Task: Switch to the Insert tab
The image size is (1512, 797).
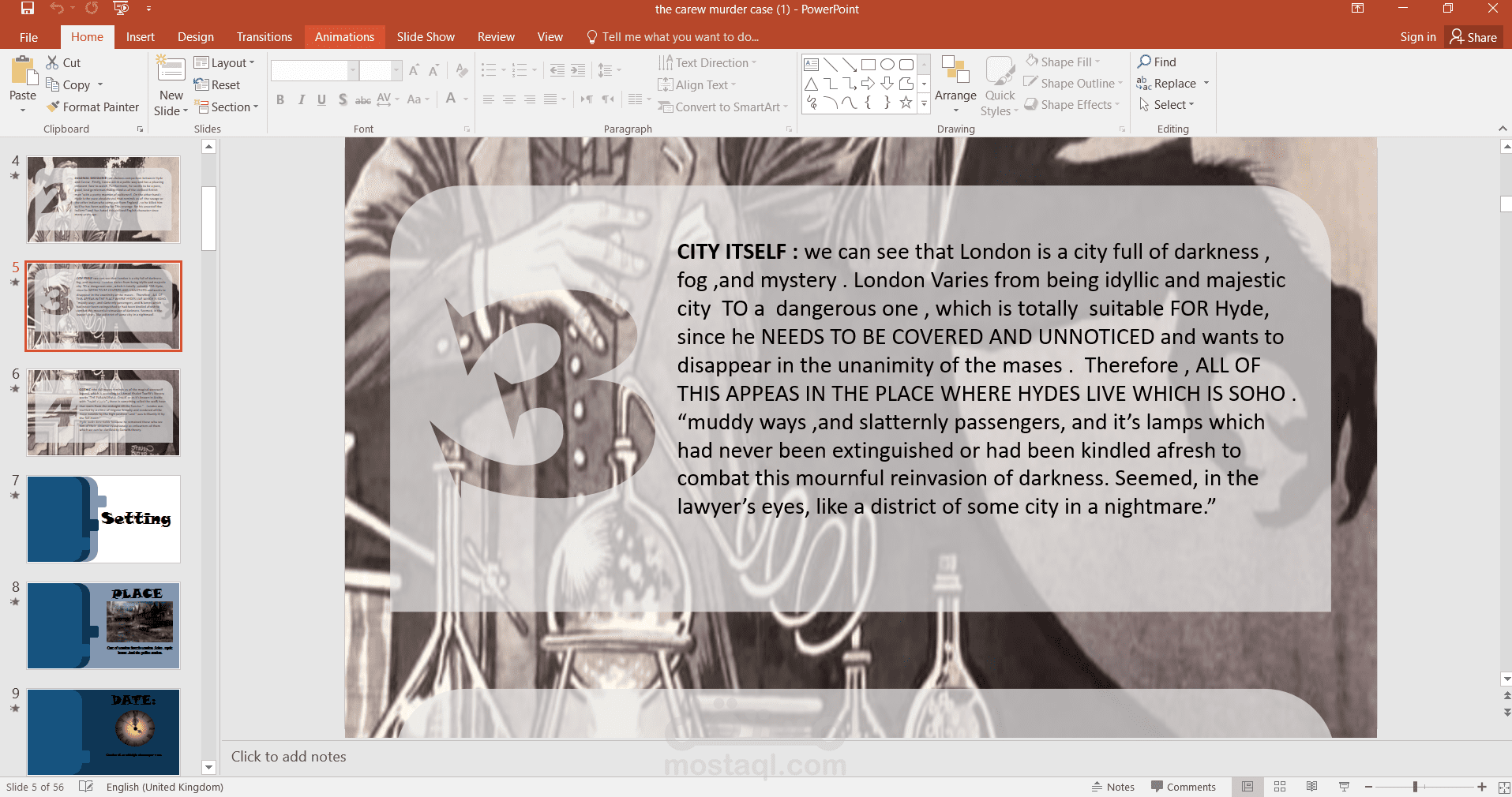Action: click(x=140, y=37)
